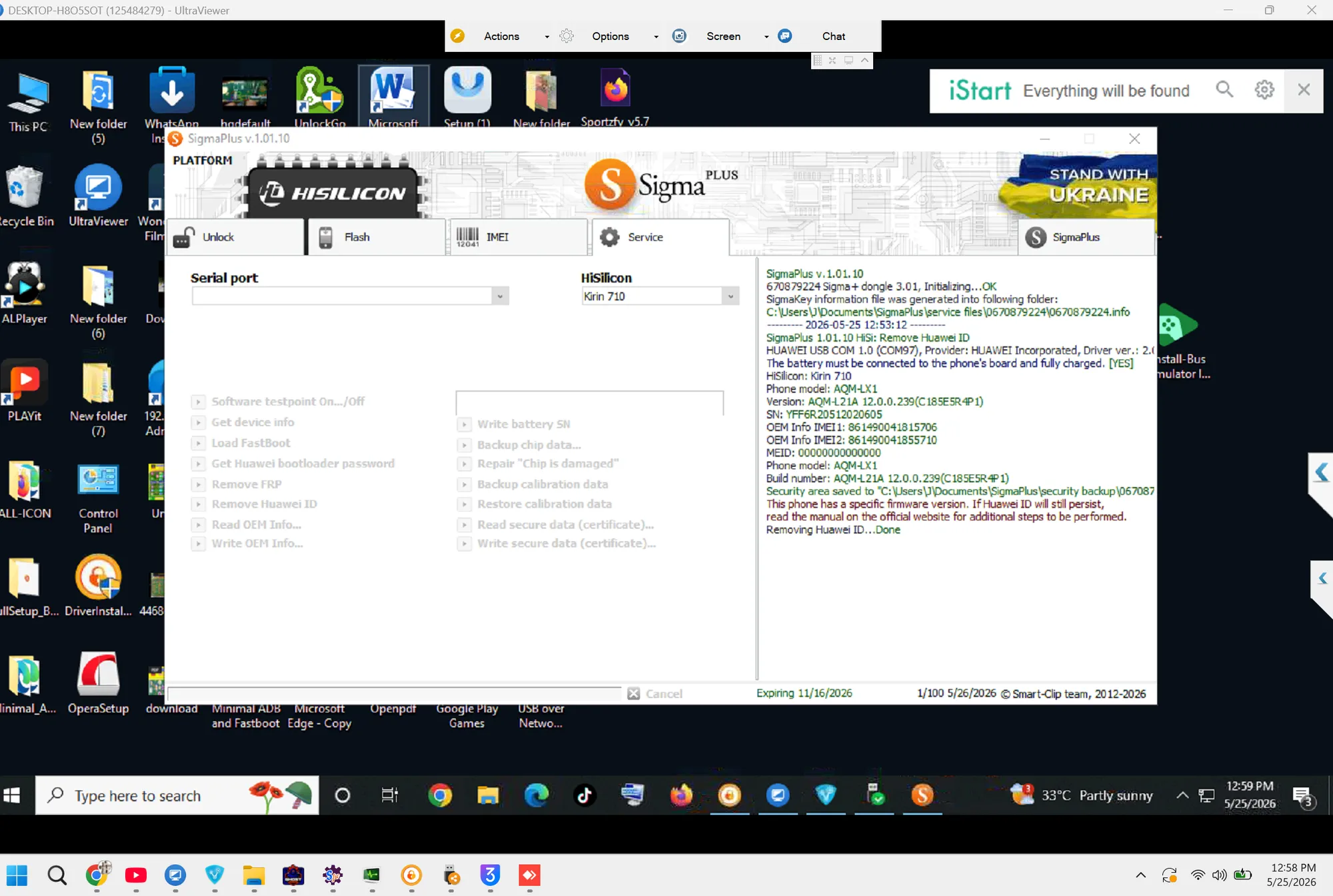
Task: Switch to SigmaPlus on the remote taskbar
Action: 922,795
